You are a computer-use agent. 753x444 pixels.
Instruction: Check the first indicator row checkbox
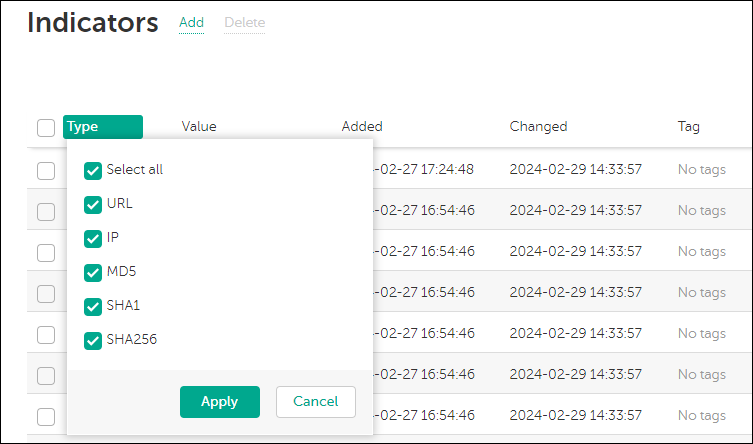[46, 170]
